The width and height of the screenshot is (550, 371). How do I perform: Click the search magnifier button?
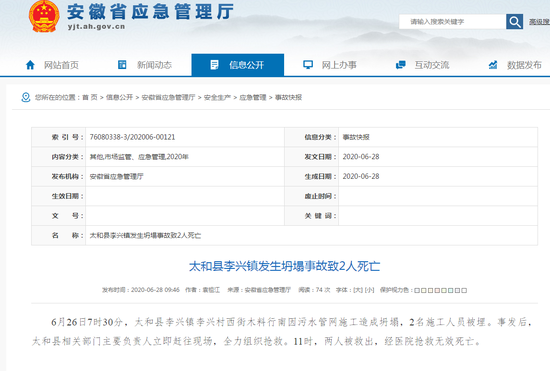point(514,22)
